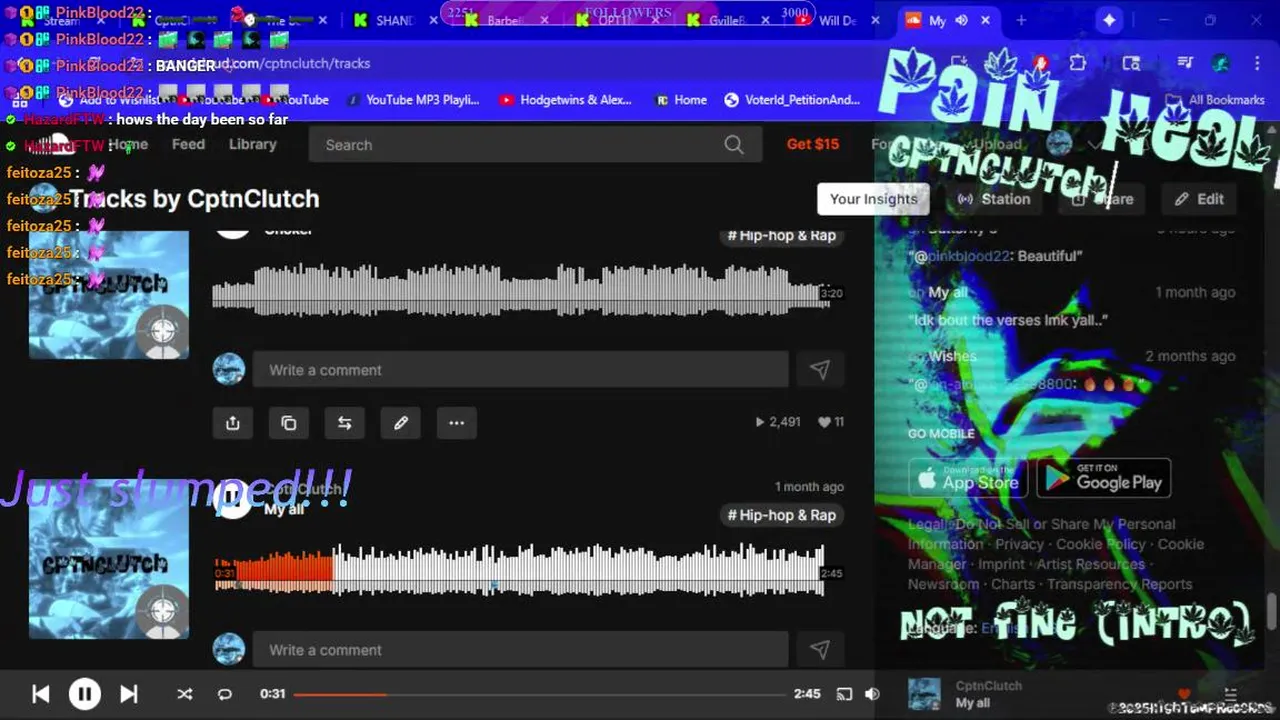Skip to the previous track

click(x=40, y=694)
